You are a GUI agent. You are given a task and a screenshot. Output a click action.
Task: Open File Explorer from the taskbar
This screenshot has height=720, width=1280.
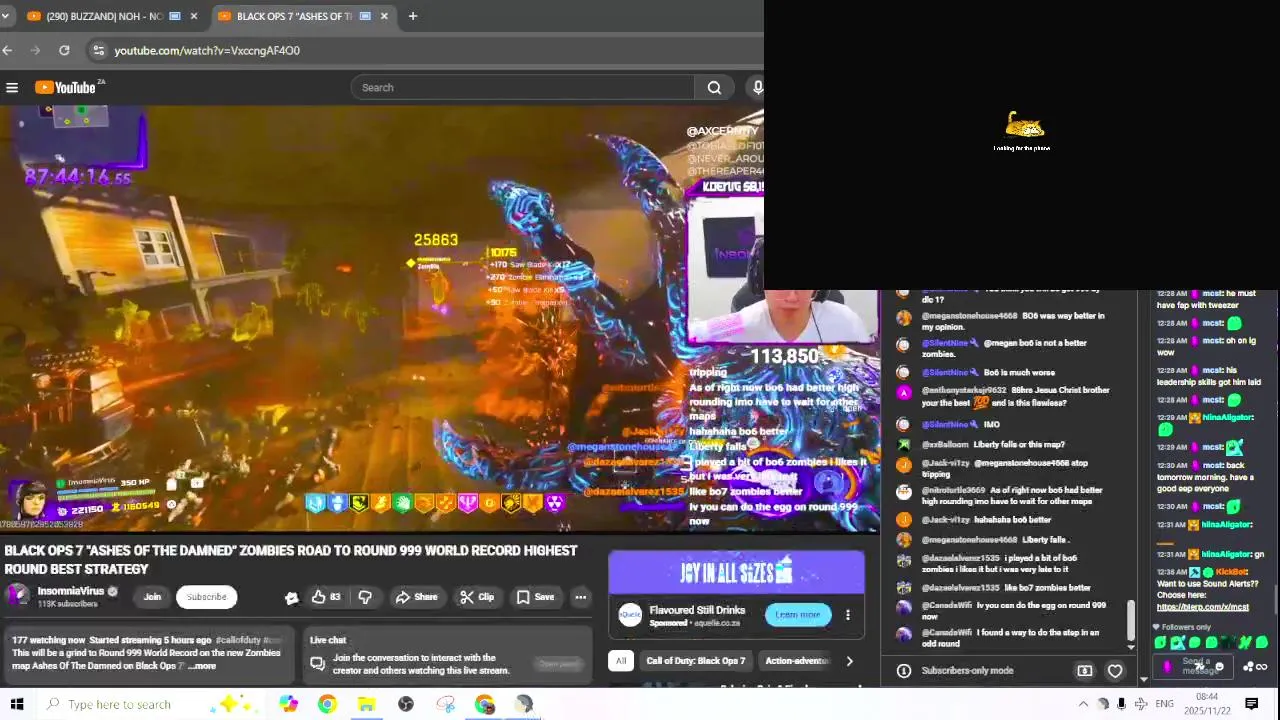366,704
